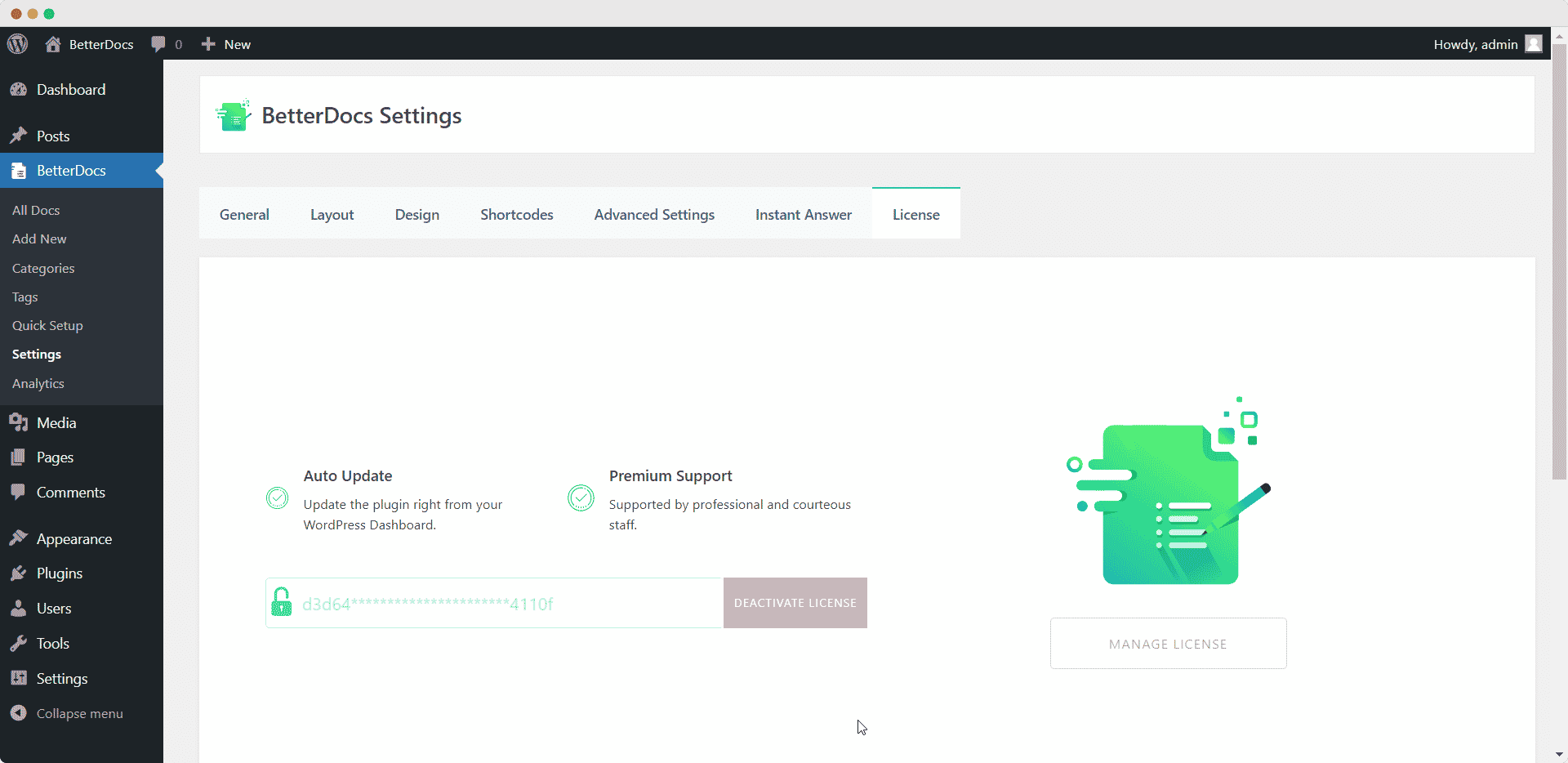
Task: Click the page vertical scrollbar thumb
Action: 1559,261
